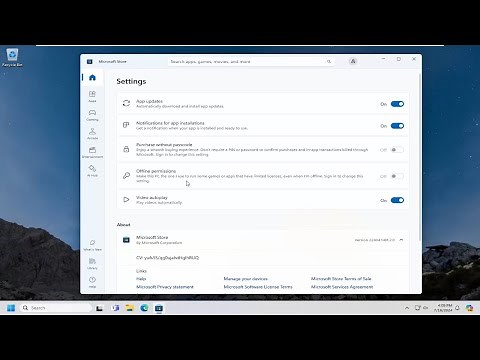Click Microsoft Store icon in the taskbar
The width and height of the screenshot is (480, 360).
(159, 308)
